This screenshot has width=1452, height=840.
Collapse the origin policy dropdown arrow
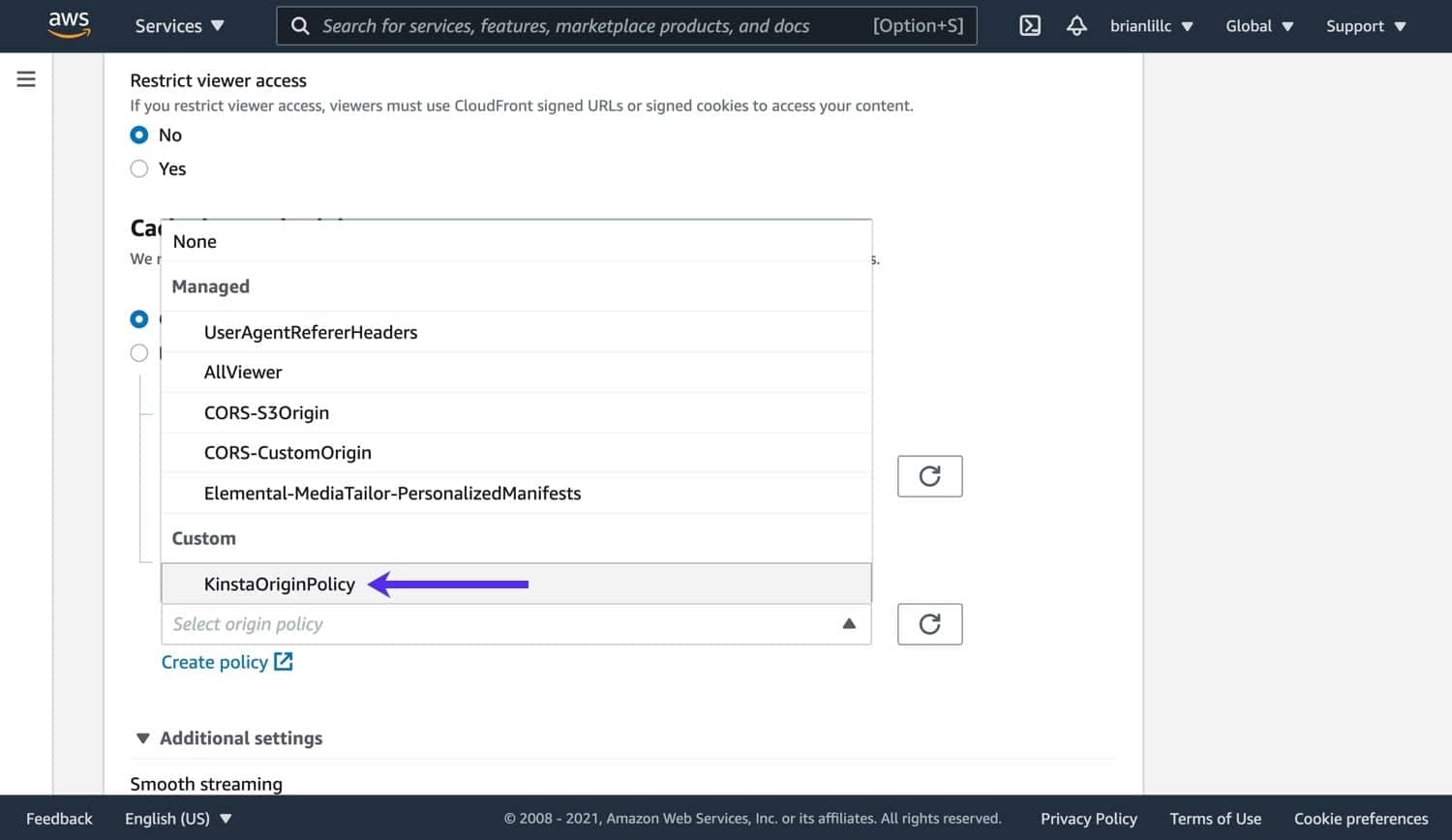coord(849,624)
